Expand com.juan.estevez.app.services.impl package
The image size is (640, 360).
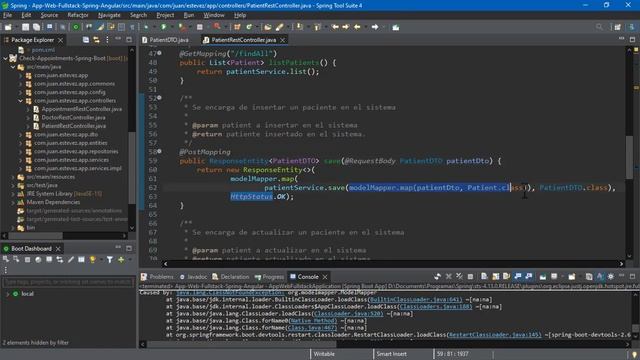[x=20, y=168]
